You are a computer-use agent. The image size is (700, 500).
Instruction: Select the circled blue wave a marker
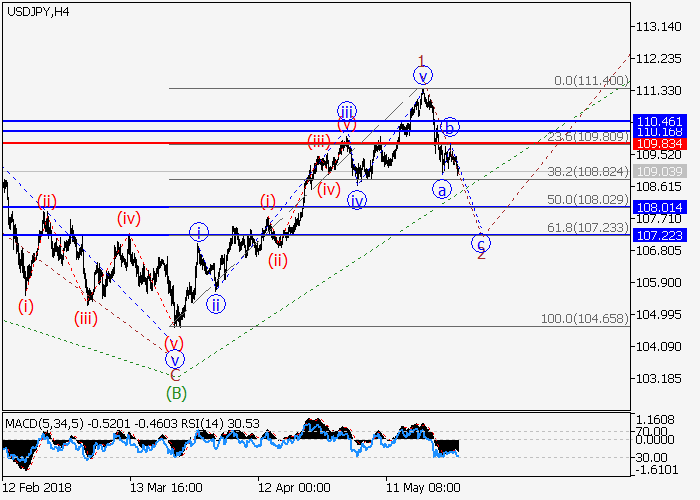440,188
